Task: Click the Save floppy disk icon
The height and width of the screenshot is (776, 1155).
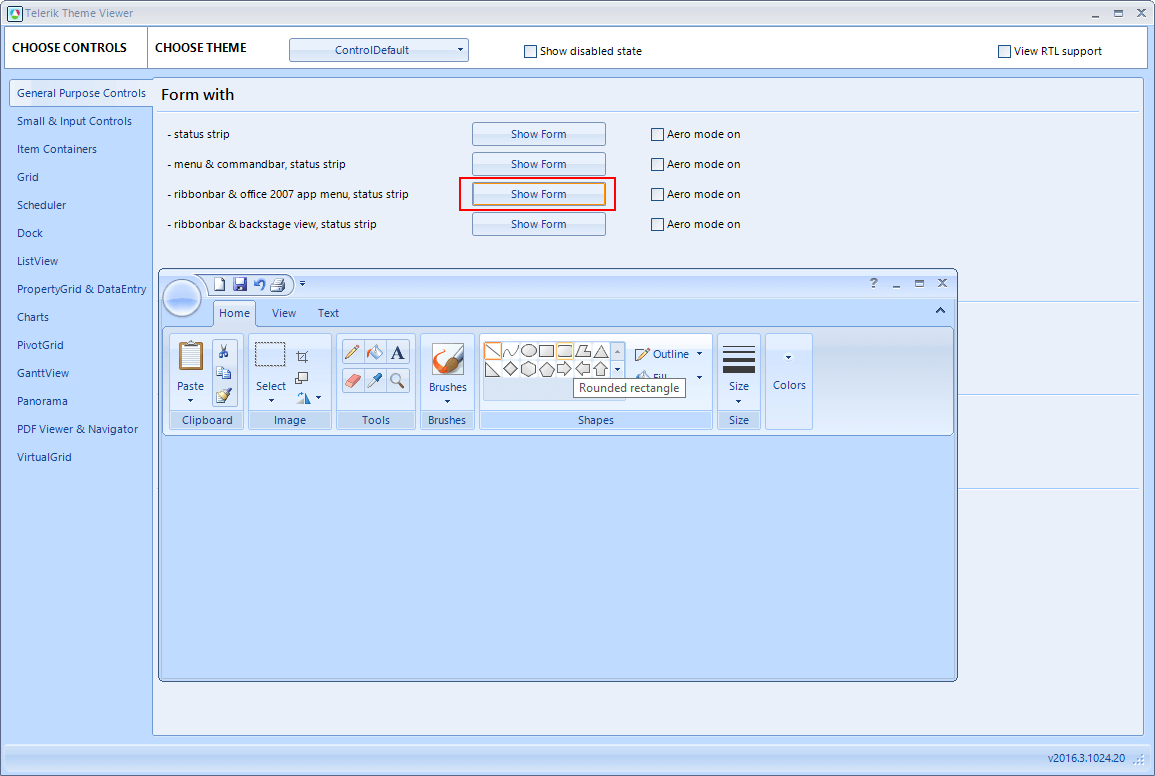Action: point(239,284)
